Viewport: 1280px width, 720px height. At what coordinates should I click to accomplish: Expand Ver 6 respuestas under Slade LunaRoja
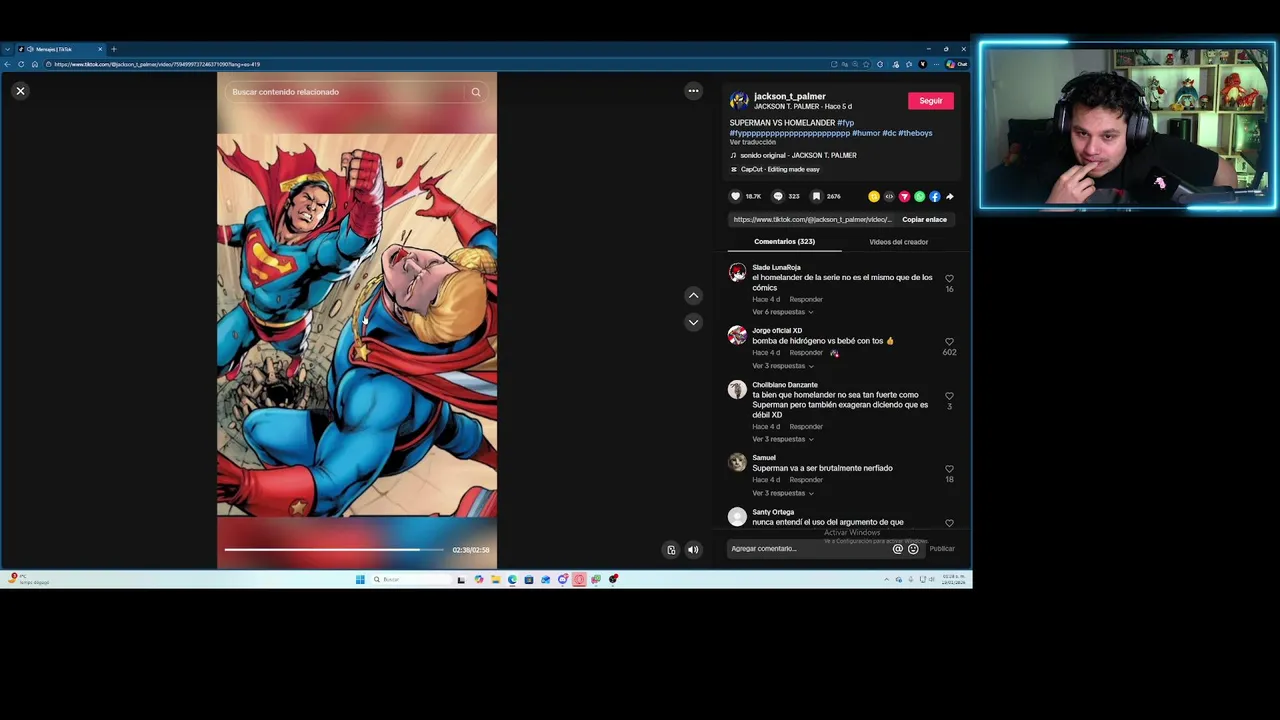[782, 312]
